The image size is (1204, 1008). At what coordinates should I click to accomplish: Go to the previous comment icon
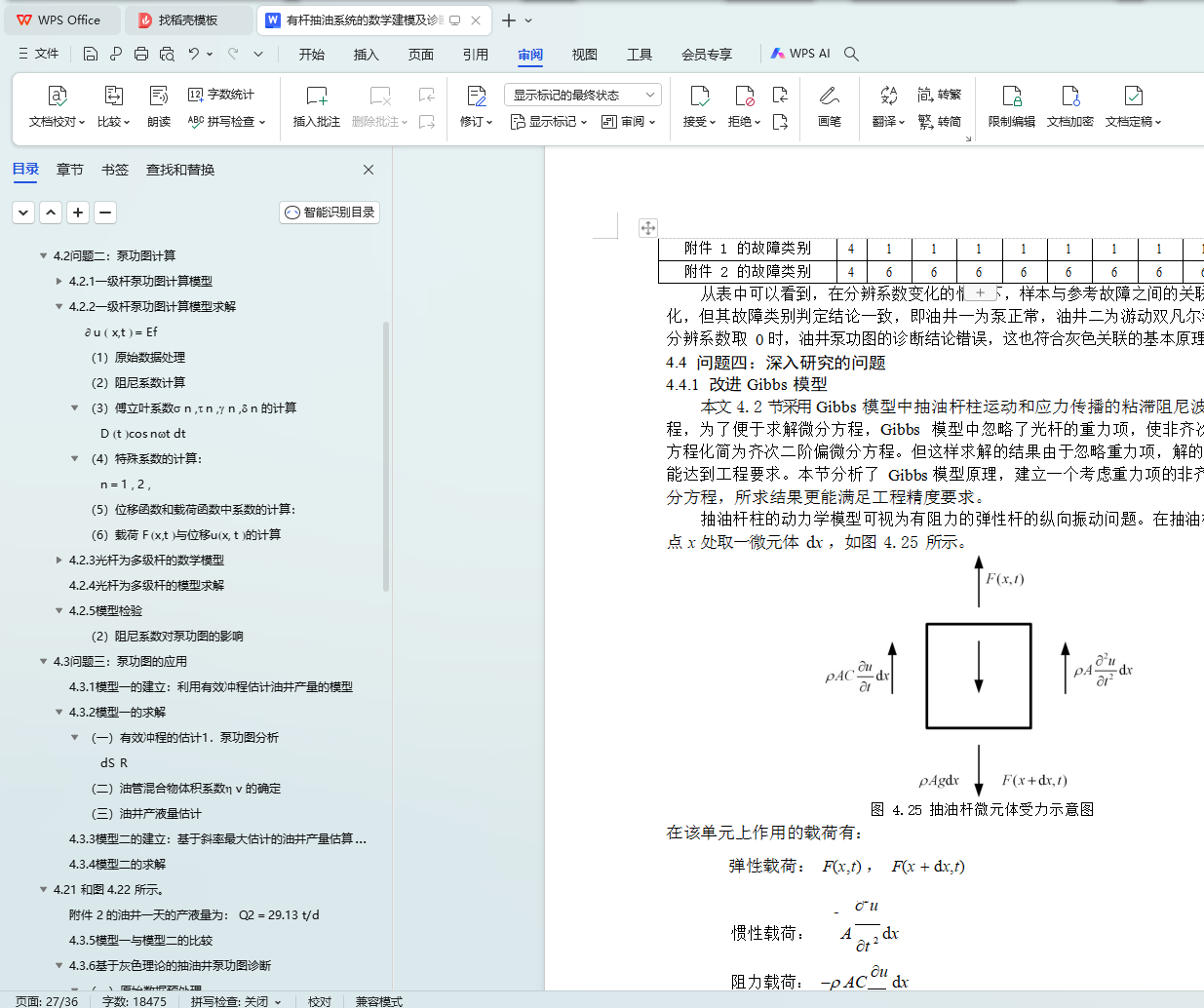coord(427,95)
